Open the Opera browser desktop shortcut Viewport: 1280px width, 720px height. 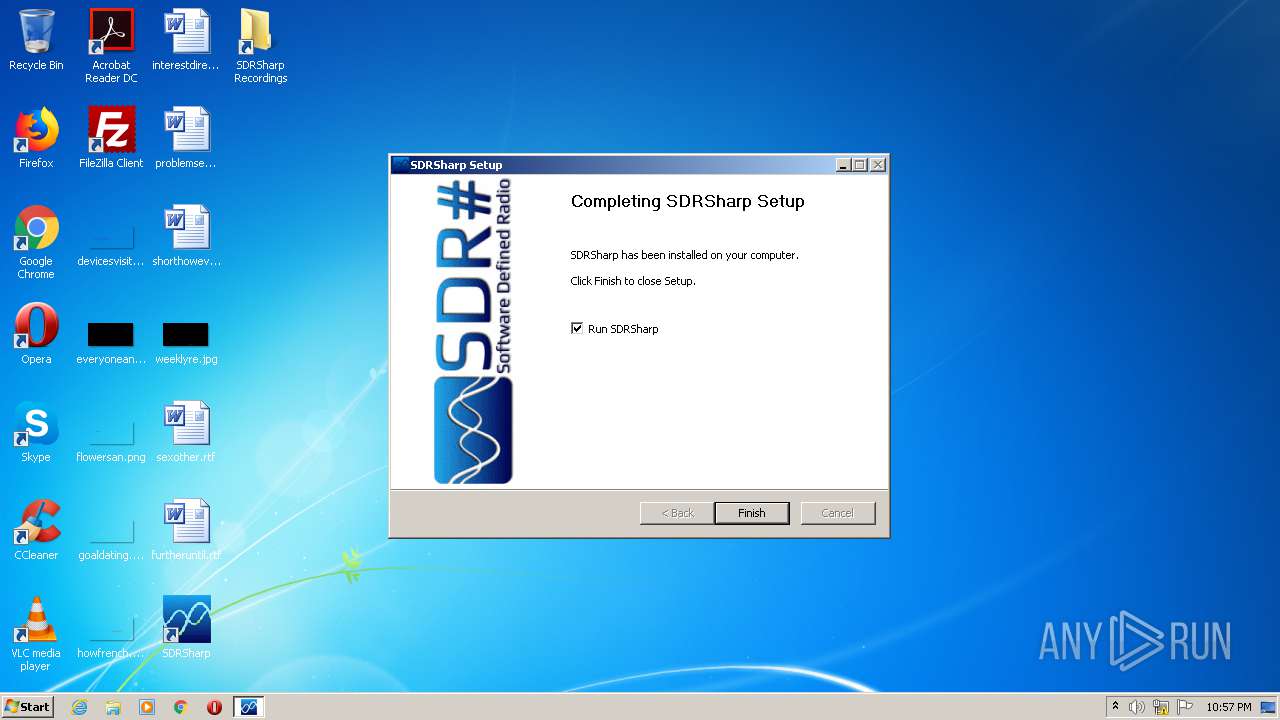pyautogui.click(x=36, y=334)
